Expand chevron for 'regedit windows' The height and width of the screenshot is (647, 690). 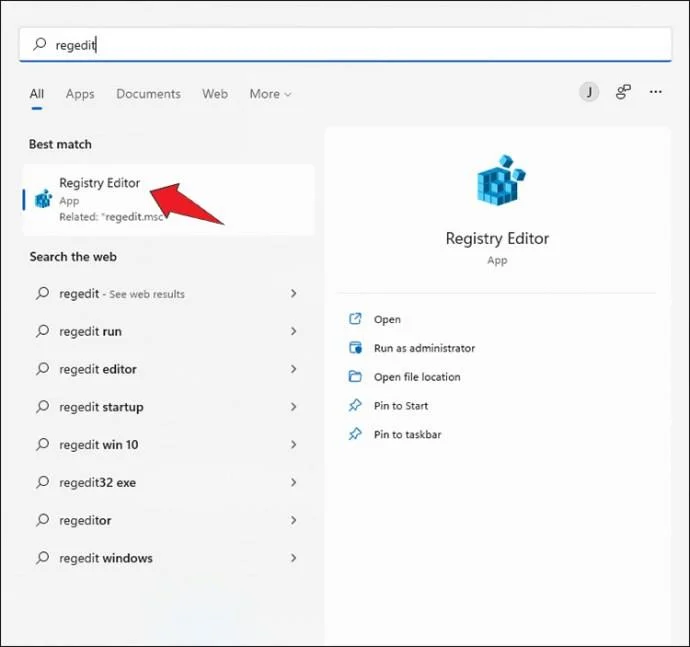click(x=294, y=558)
